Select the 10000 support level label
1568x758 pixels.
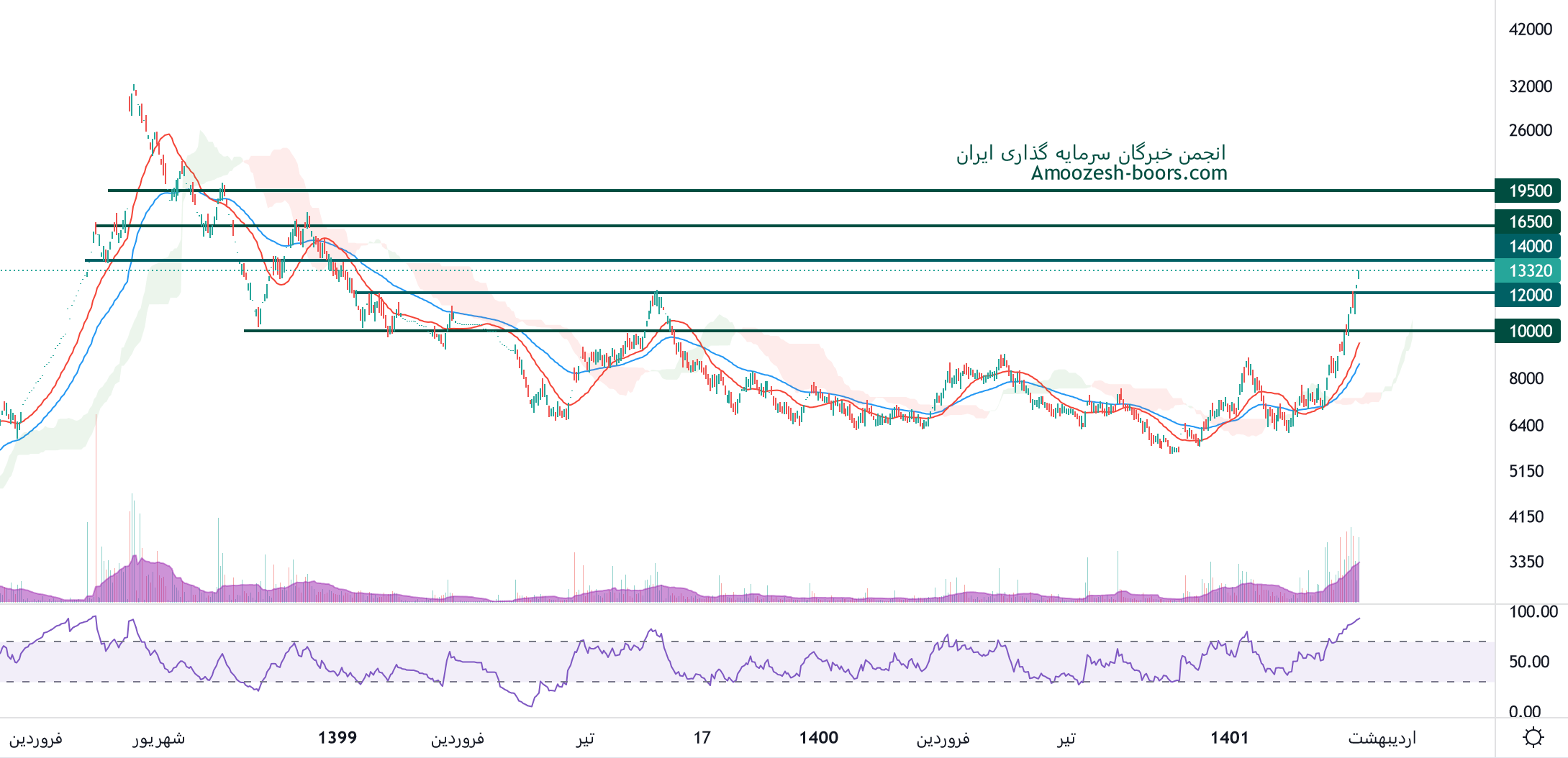1529,332
